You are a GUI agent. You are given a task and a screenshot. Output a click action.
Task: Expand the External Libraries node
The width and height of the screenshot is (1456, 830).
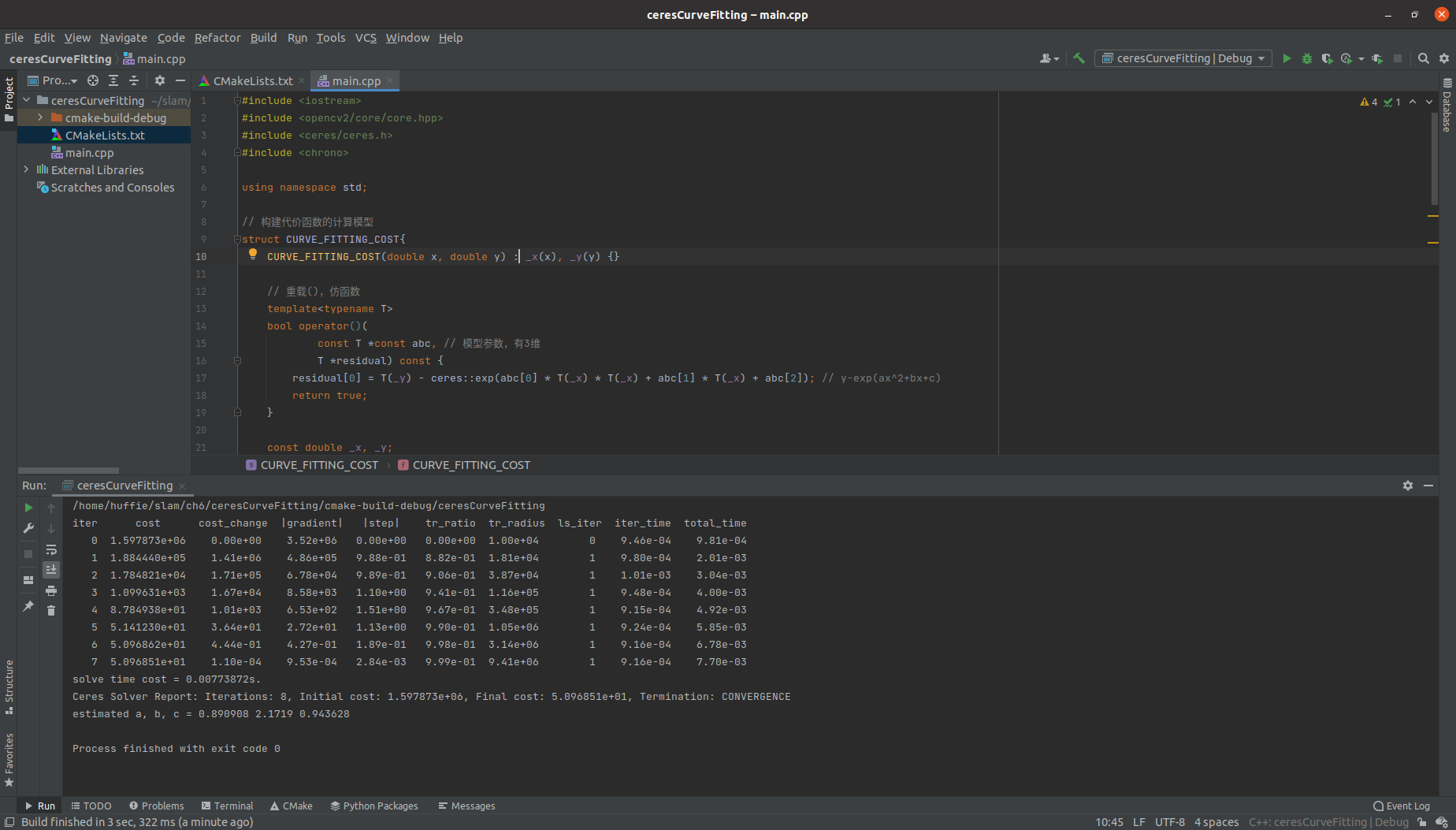24,169
